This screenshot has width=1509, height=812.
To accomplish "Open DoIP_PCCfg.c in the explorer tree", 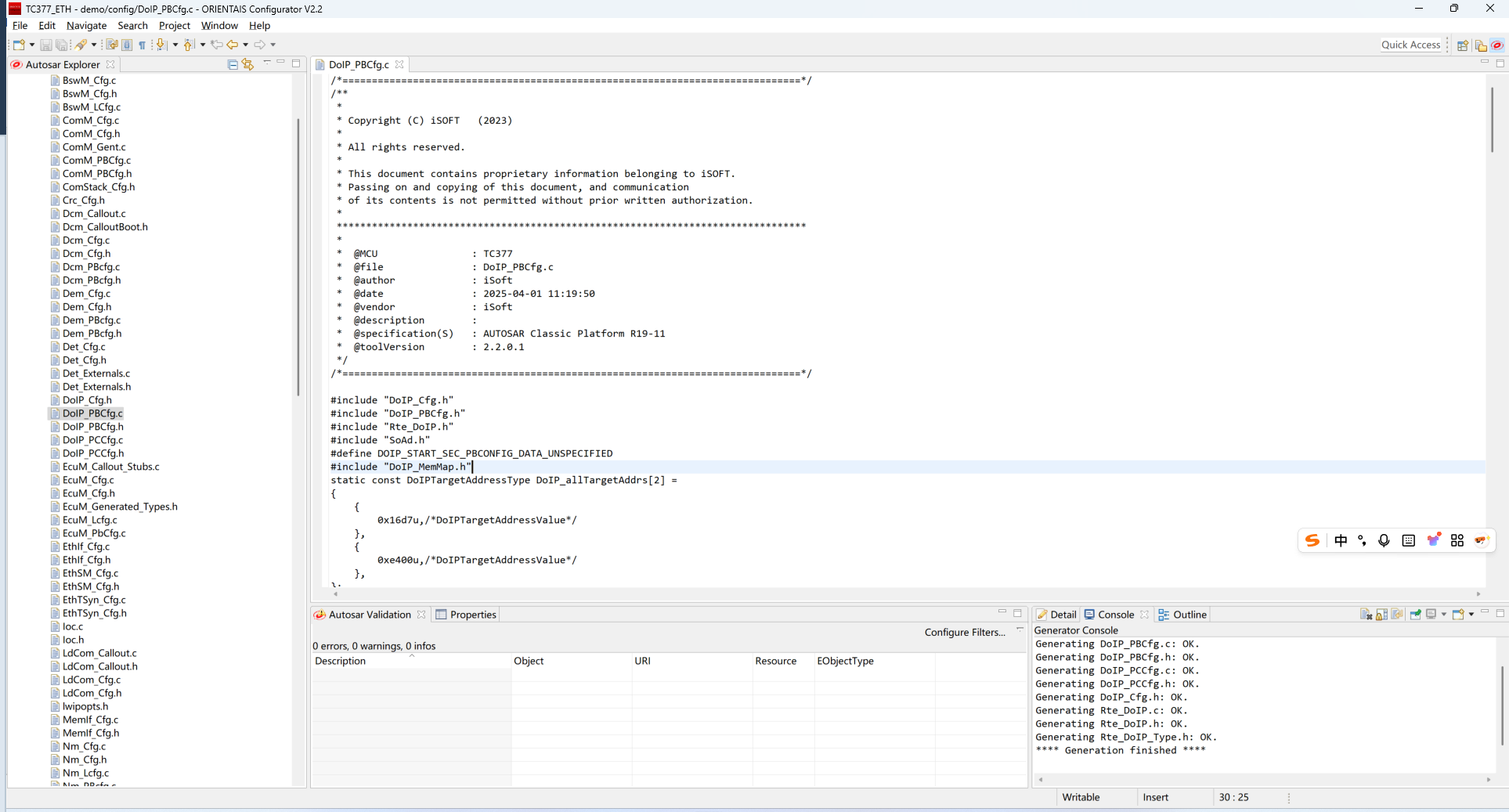I will pos(92,440).
